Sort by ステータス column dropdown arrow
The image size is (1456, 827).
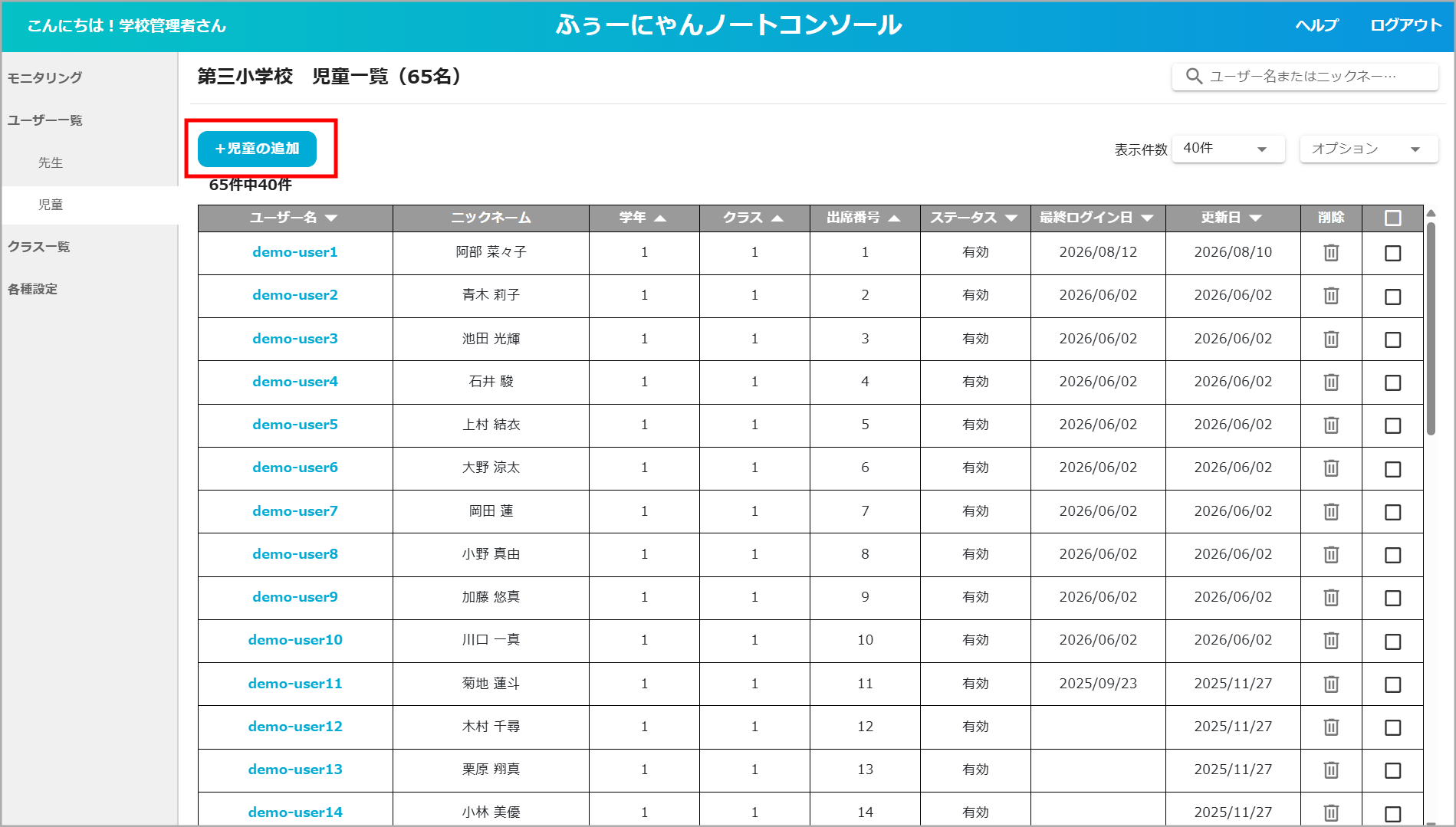point(1011,218)
